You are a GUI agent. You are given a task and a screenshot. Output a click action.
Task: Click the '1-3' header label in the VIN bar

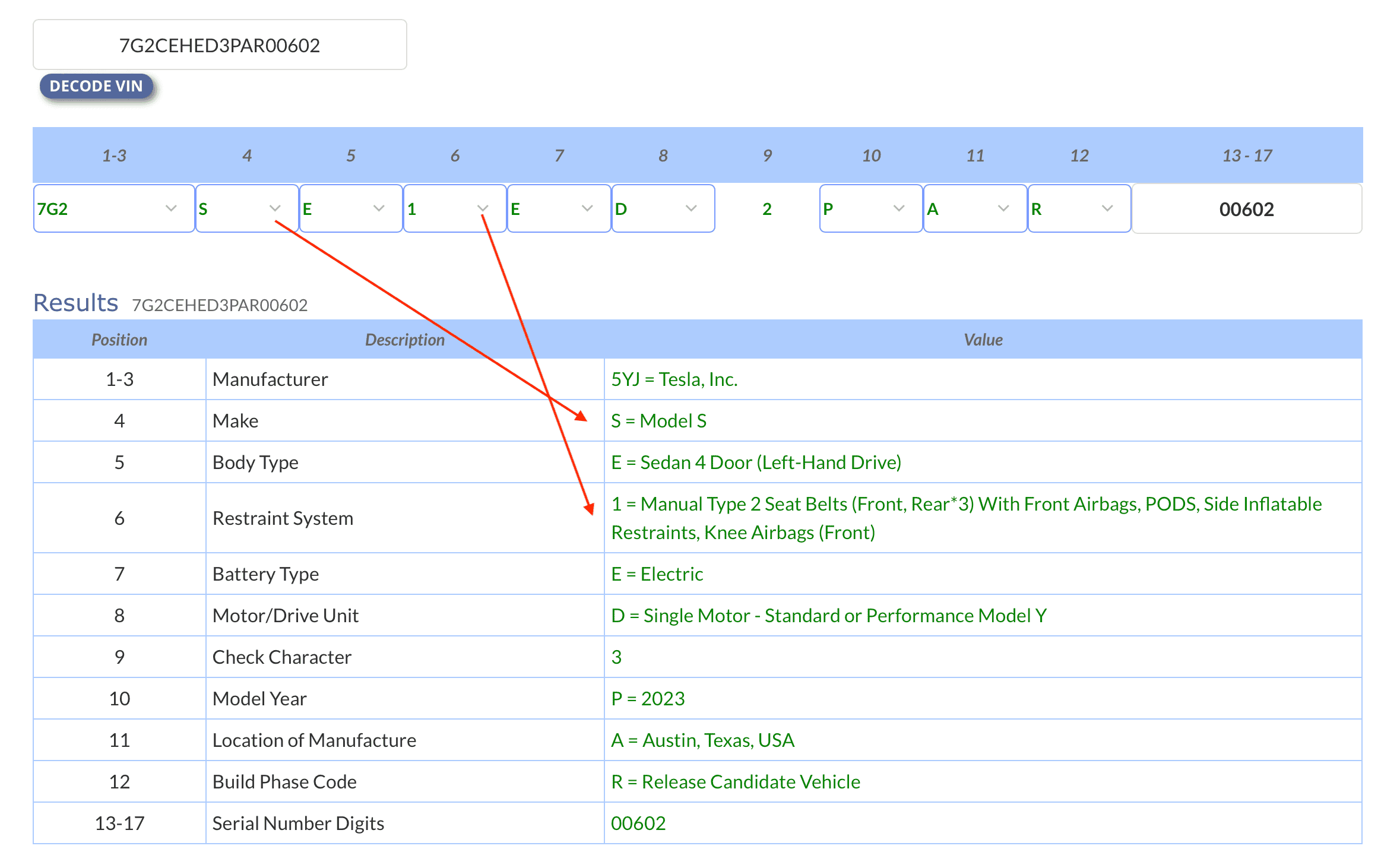pyautogui.click(x=114, y=156)
